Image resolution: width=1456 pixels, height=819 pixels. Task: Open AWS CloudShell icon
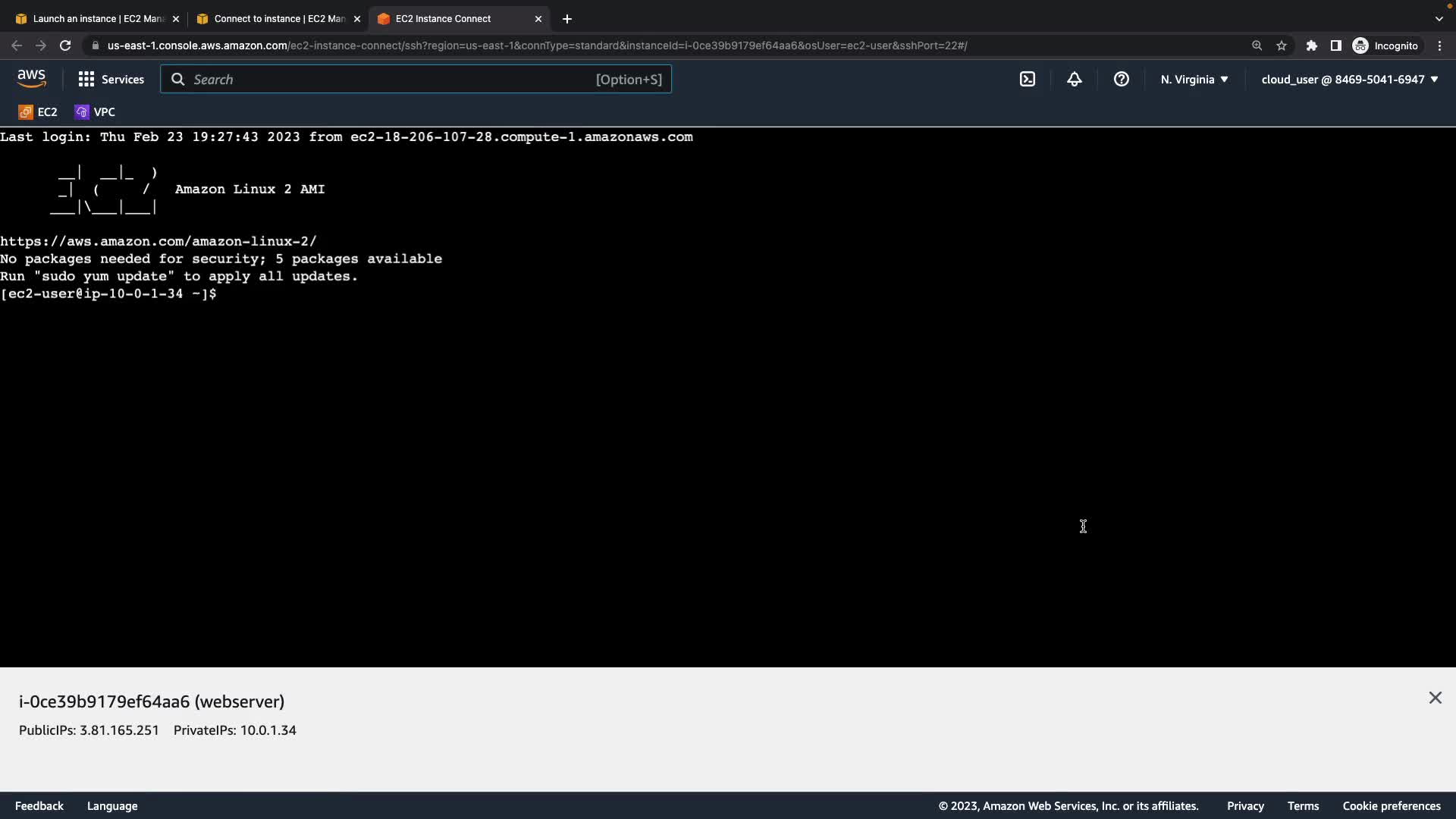1028,80
